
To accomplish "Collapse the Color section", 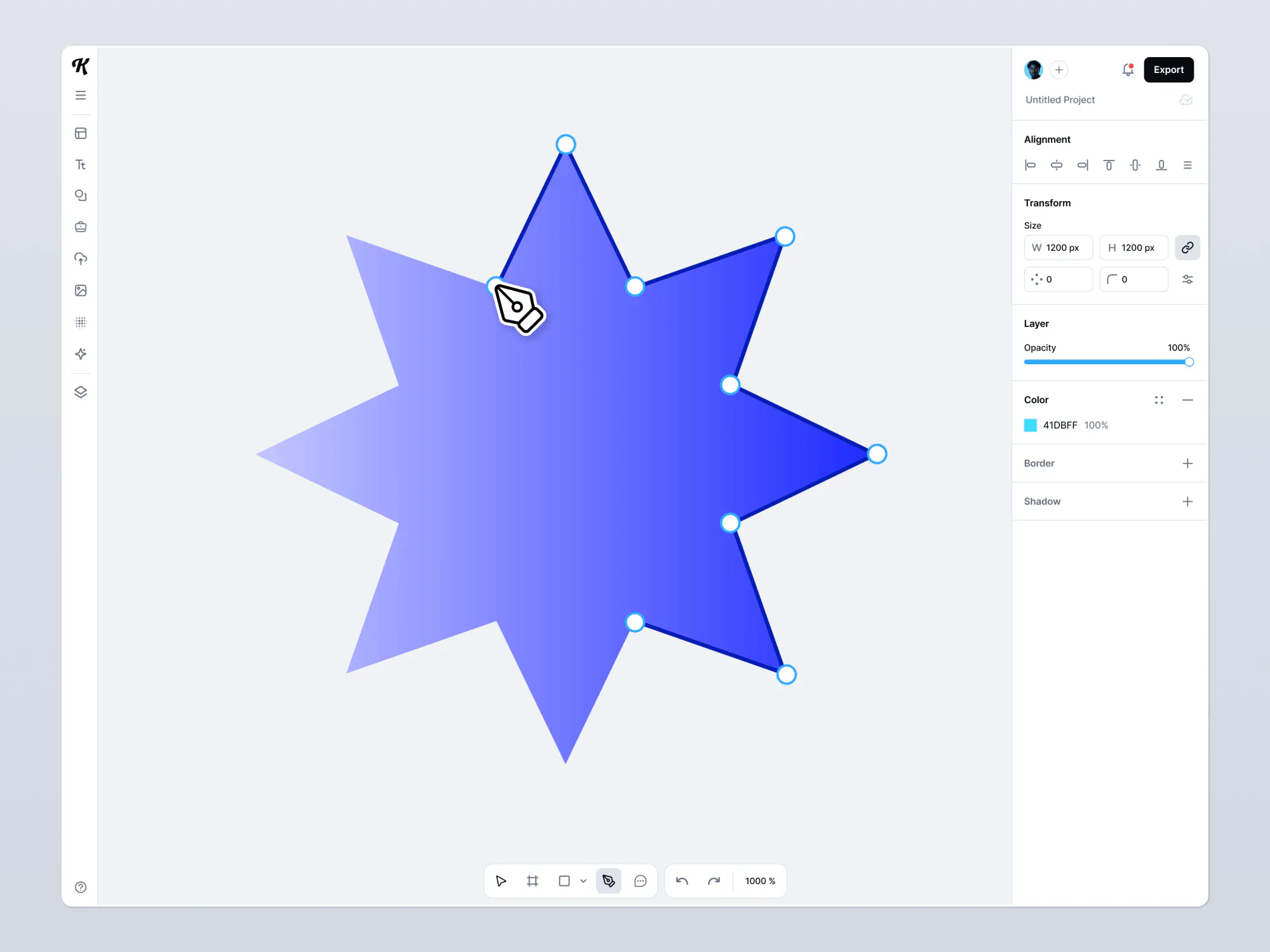I will click(1188, 400).
